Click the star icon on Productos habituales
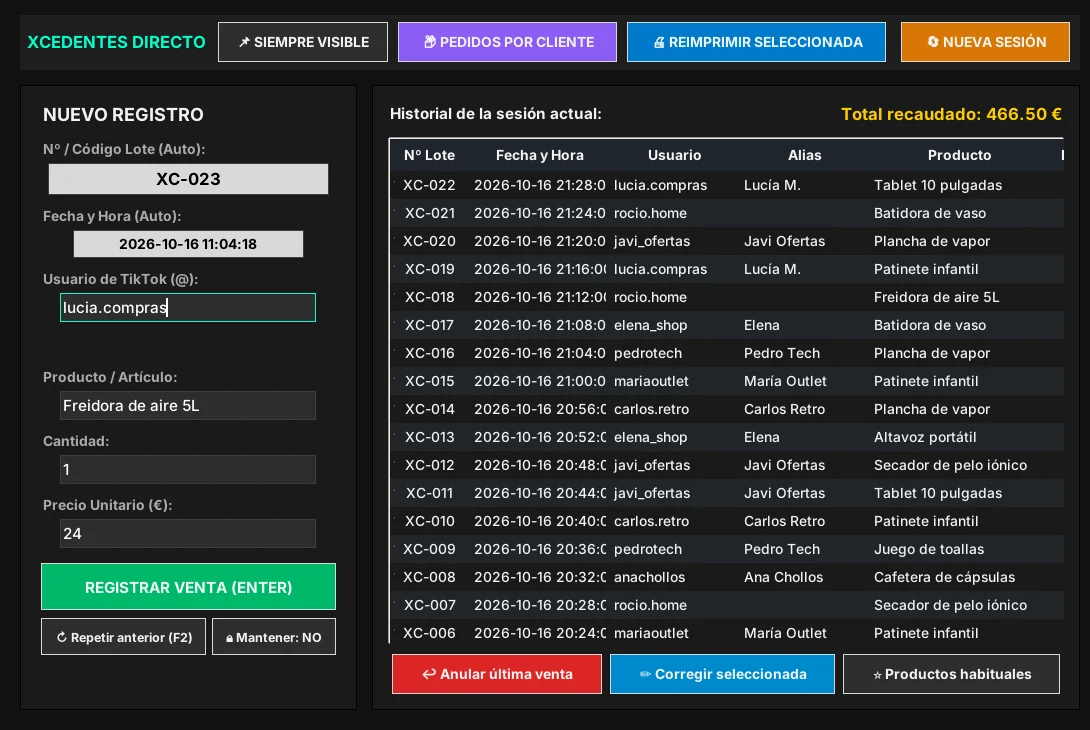 877,675
